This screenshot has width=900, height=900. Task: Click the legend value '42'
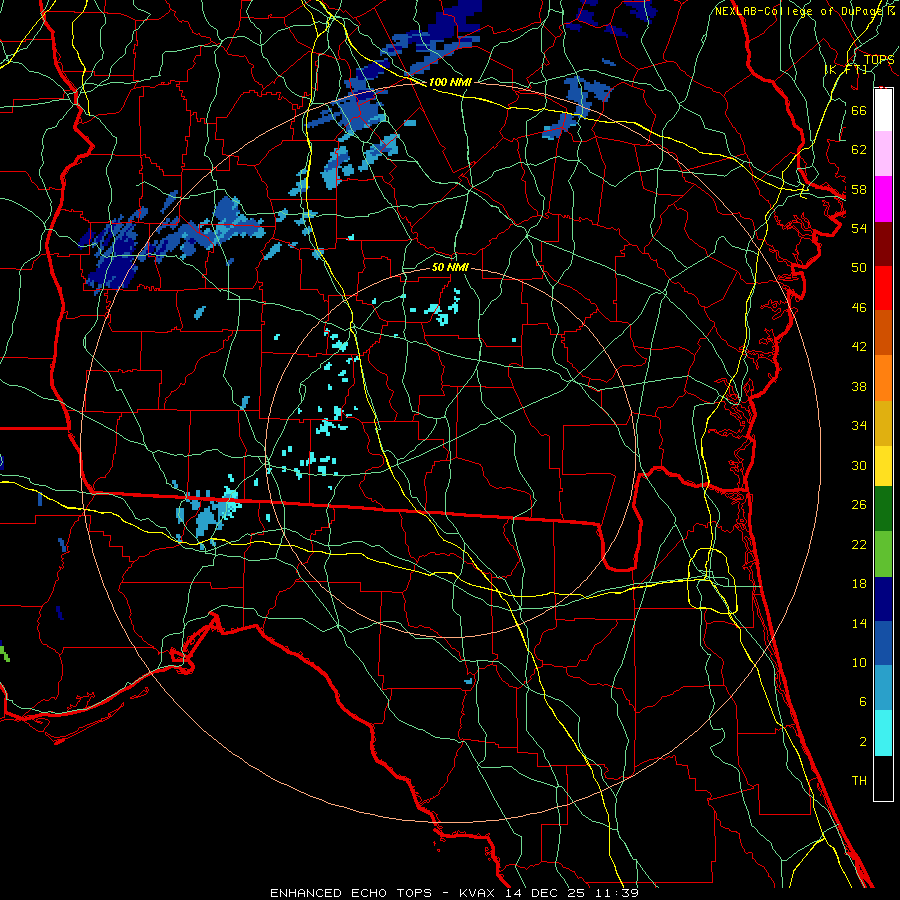(859, 347)
